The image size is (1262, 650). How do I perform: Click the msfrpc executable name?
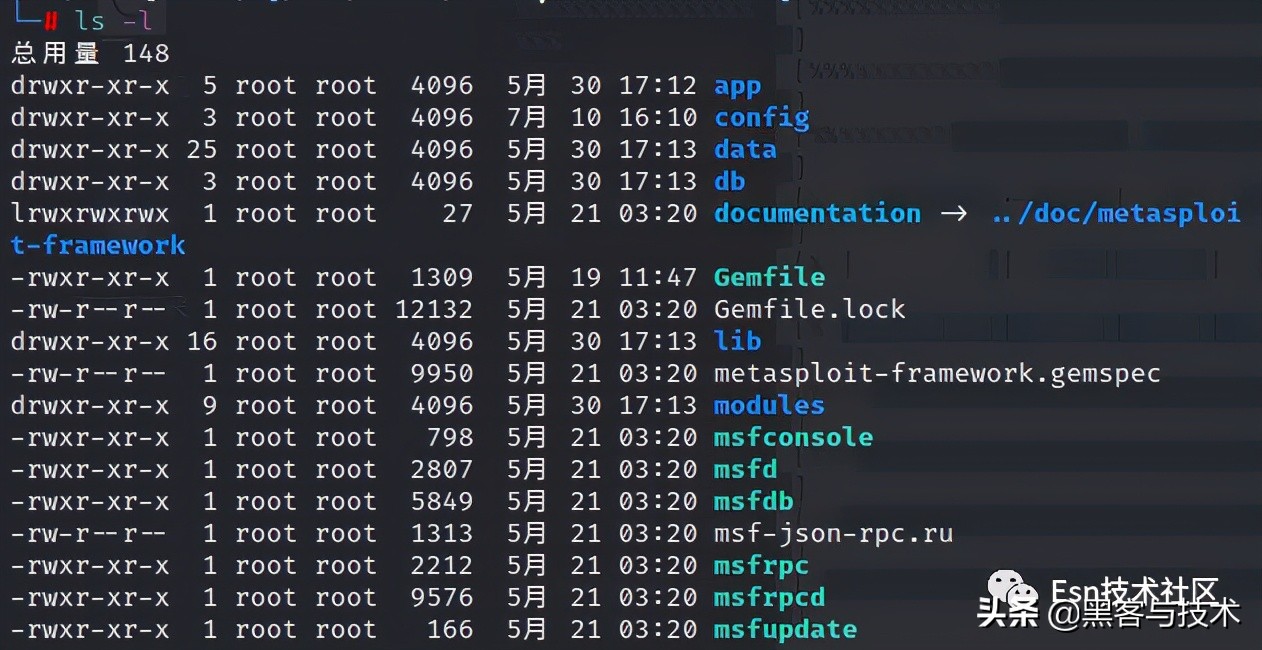pos(761,565)
